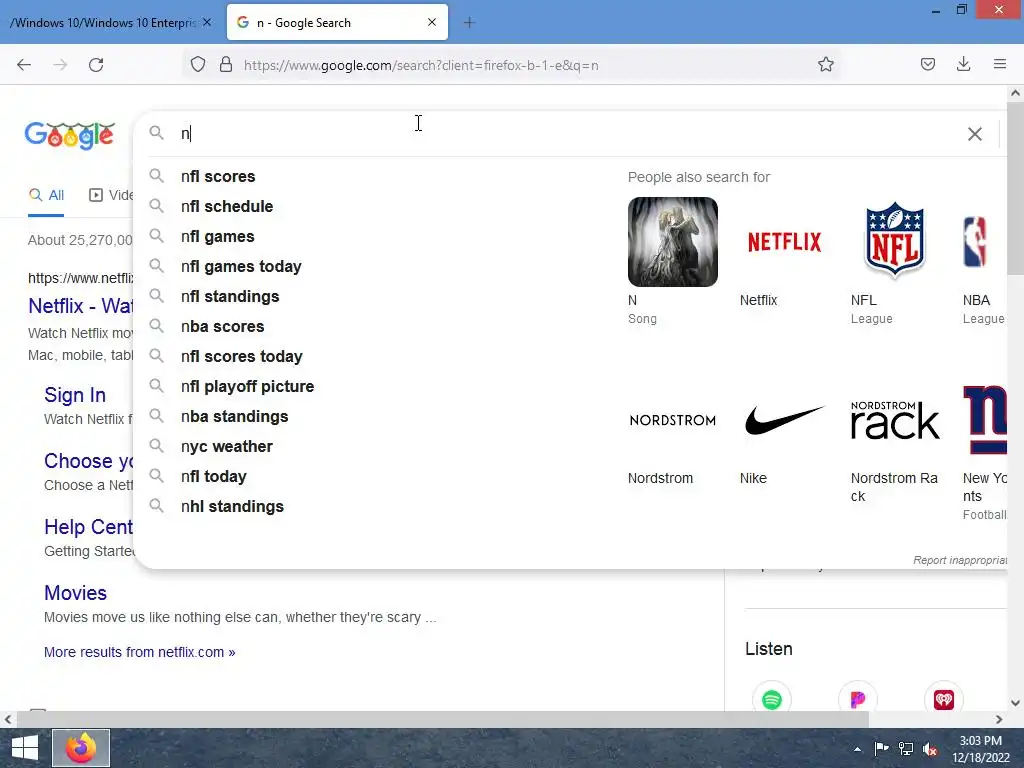The width and height of the screenshot is (1024, 768).
Task: Open the Pandora listen icon
Action: (857, 699)
